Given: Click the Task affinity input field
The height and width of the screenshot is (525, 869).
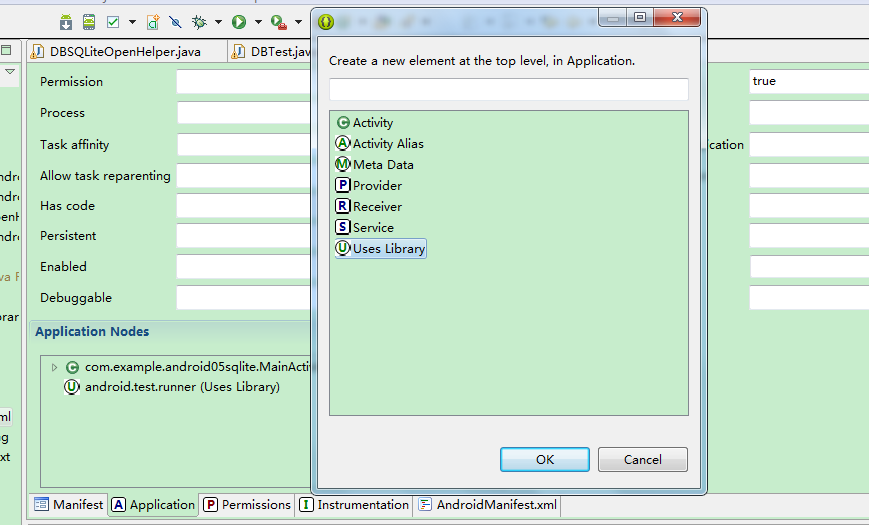Looking at the screenshot, I should (x=243, y=145).
